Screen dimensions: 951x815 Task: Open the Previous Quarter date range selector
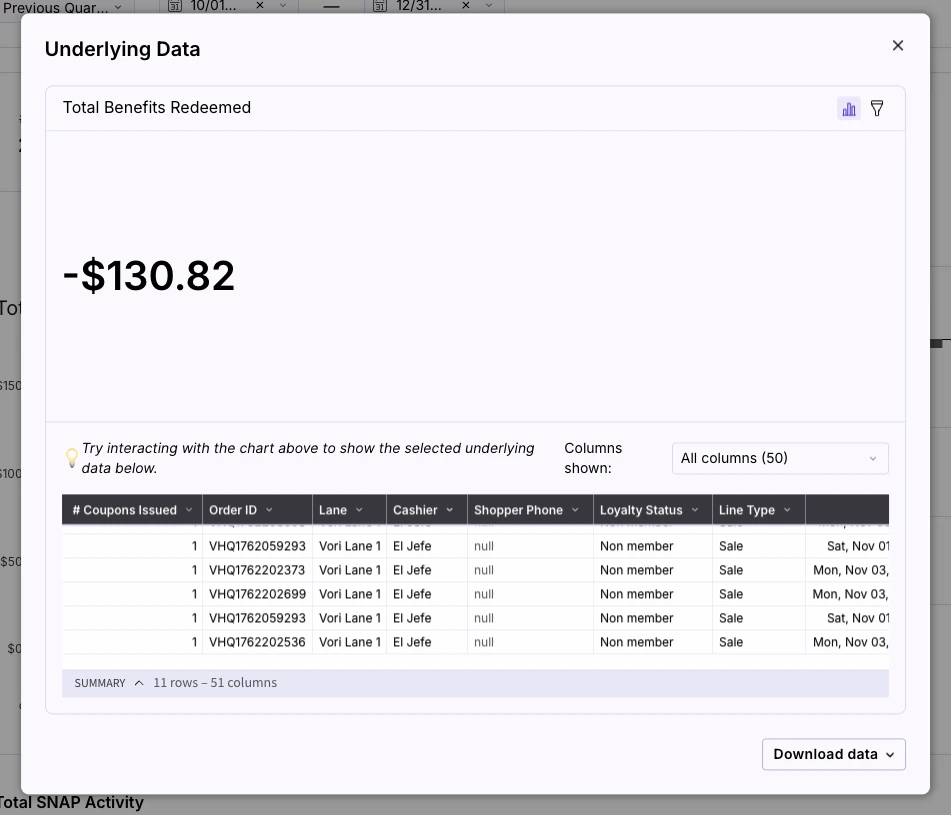point(60,8)
